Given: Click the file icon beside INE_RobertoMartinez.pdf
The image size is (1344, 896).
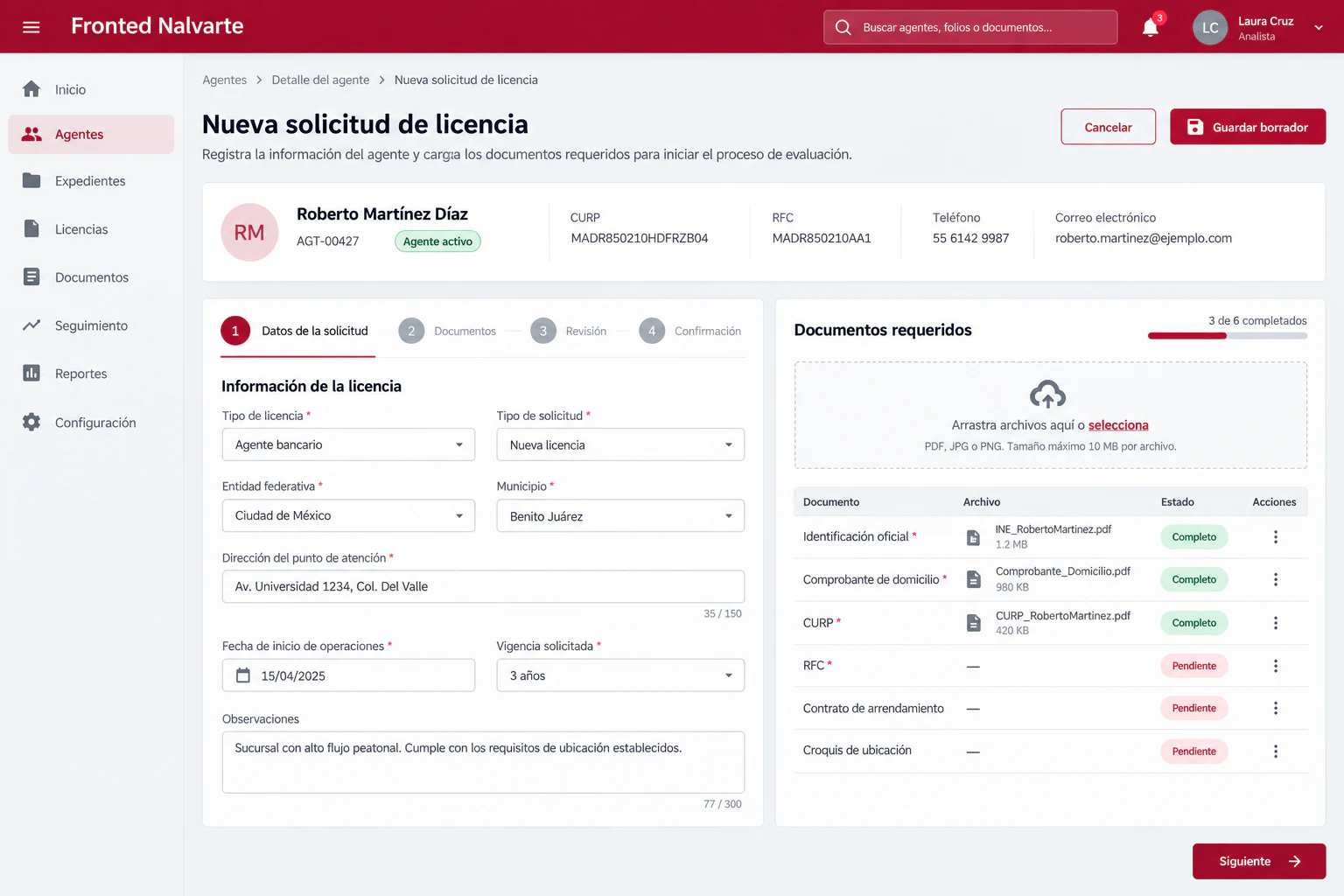Looking at the screenshot, I should coord(973,537).
